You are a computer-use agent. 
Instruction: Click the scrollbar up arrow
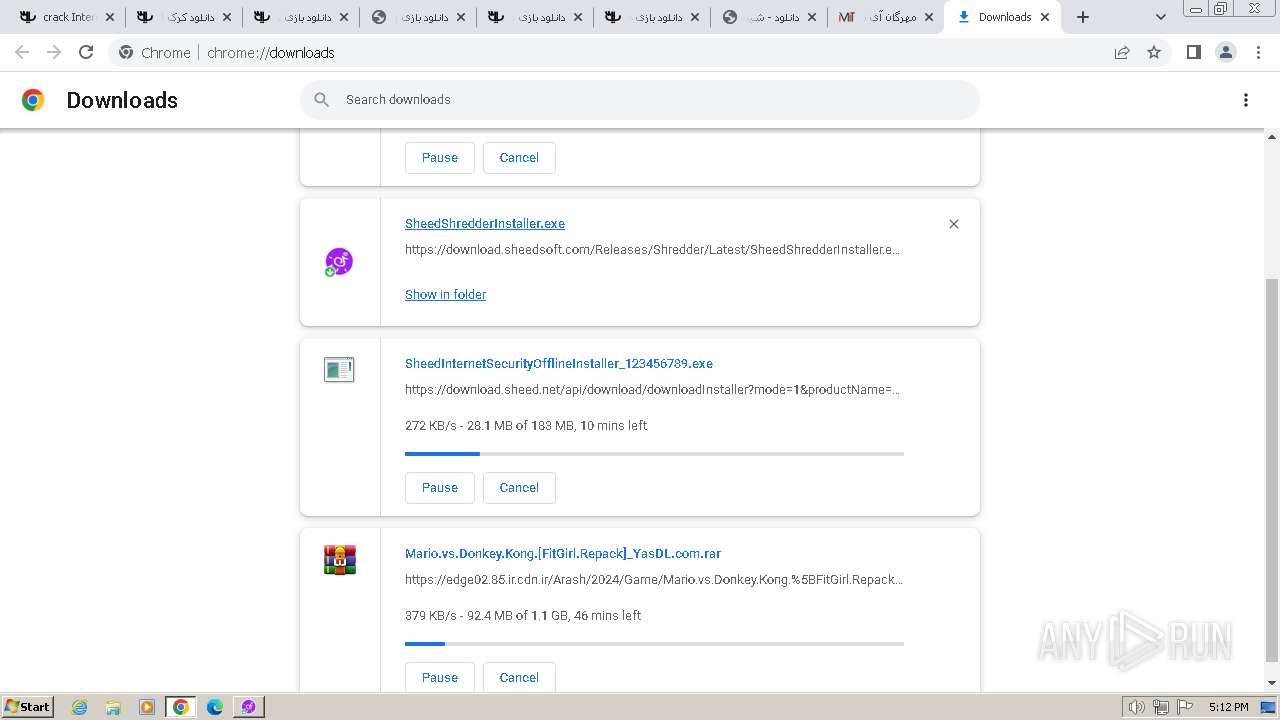(1272, 137)
